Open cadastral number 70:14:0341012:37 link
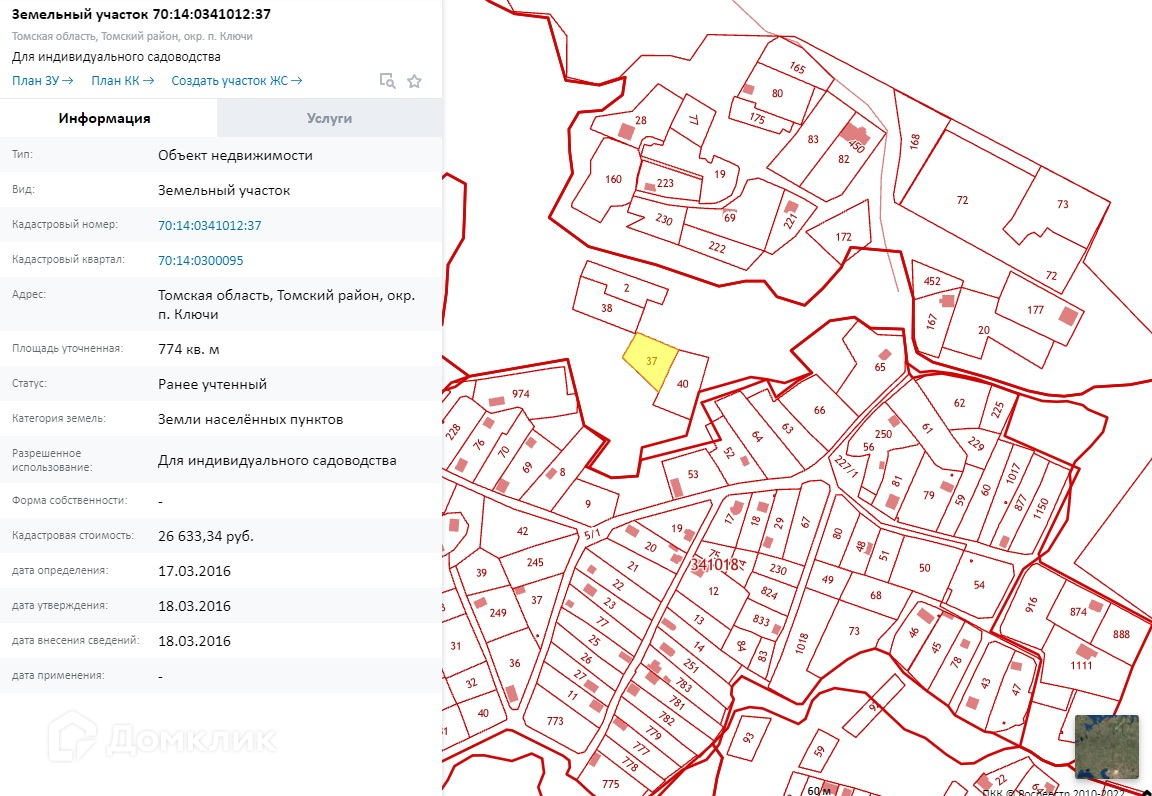 209,226
